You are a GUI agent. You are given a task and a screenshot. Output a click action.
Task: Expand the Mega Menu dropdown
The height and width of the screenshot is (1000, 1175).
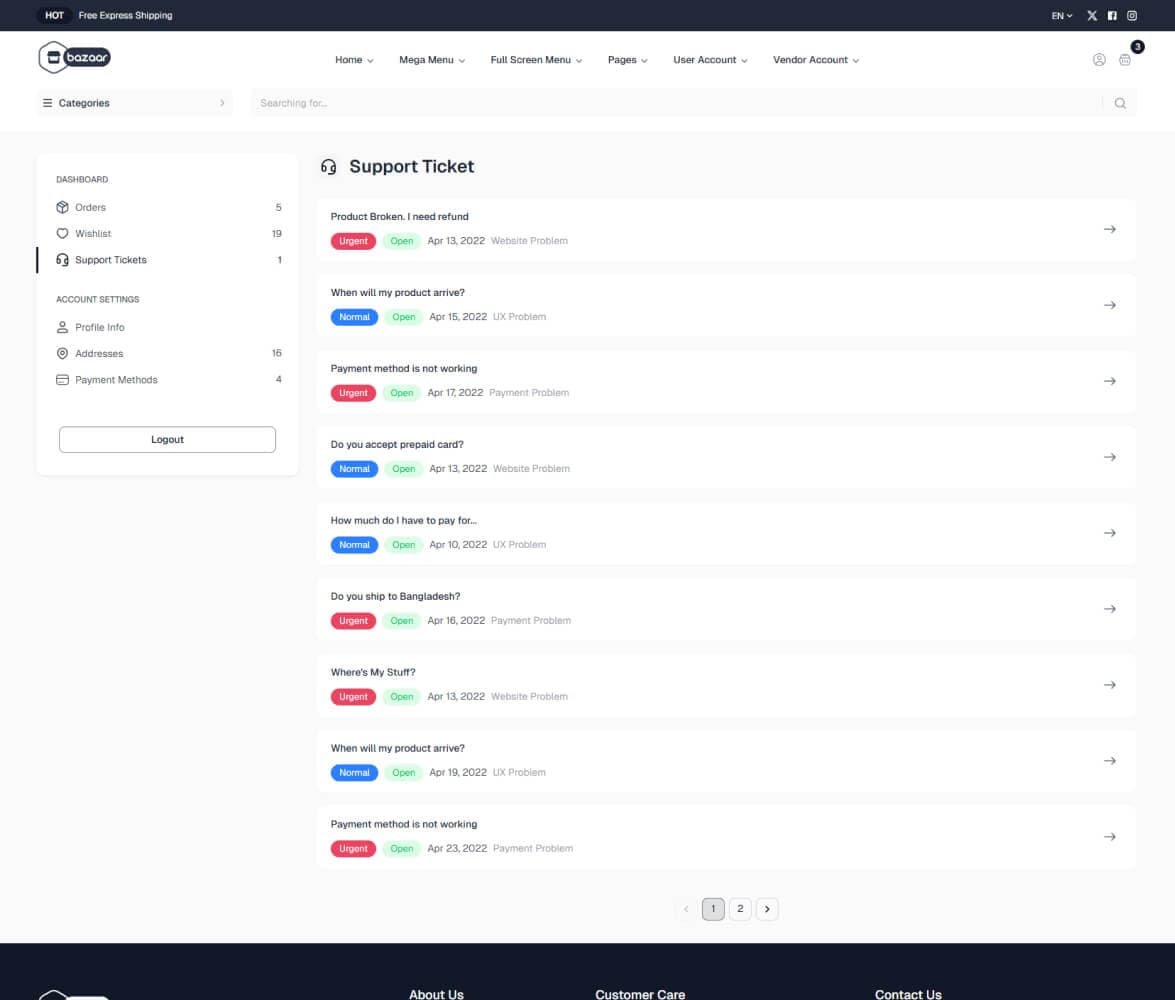point(431,60)
